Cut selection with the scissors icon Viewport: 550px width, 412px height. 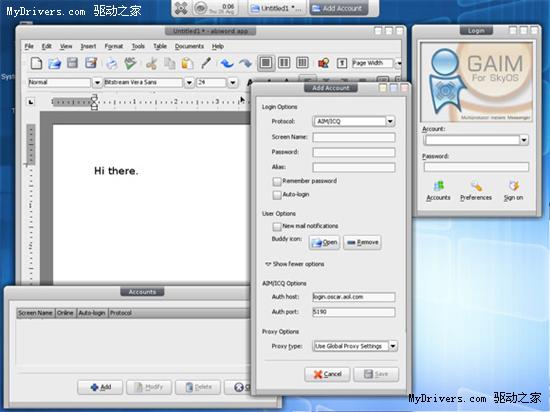coord(152,63)
